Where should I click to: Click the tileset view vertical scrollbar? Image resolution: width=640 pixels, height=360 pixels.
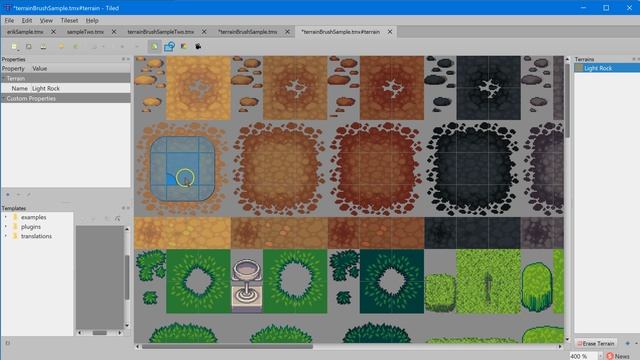[x=567, y=100]
